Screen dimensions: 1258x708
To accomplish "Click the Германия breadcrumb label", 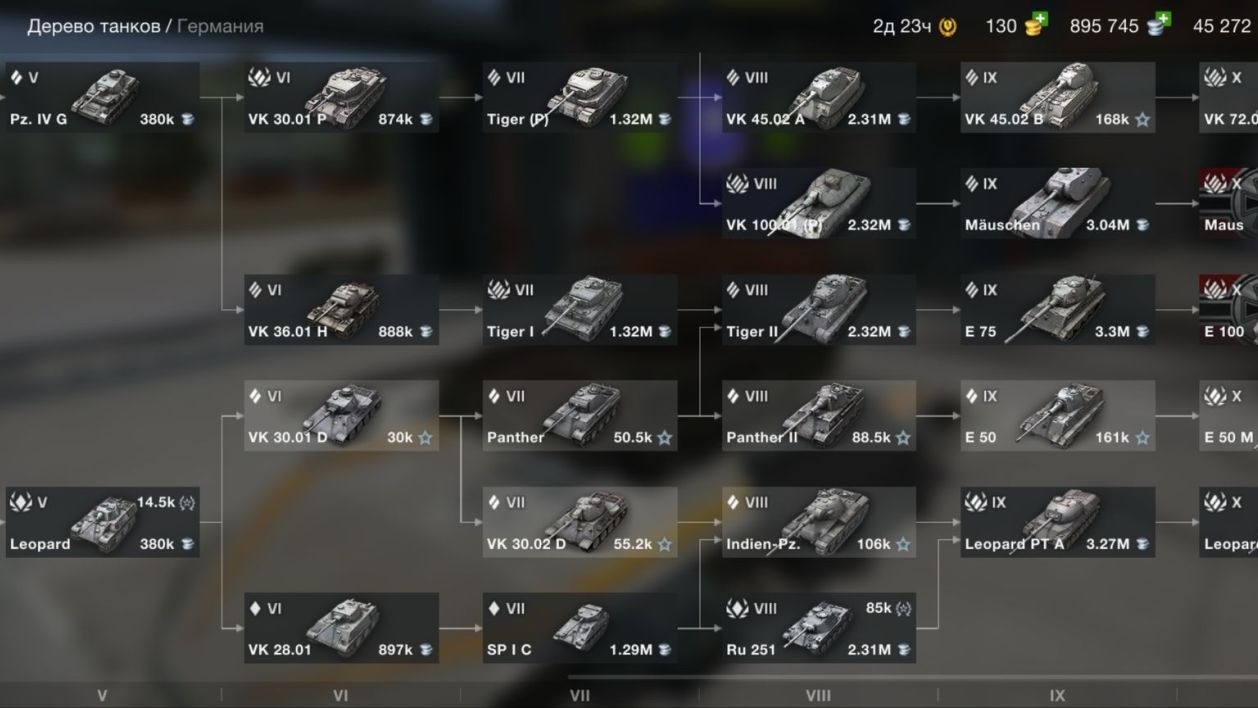I will click(220, 26).
